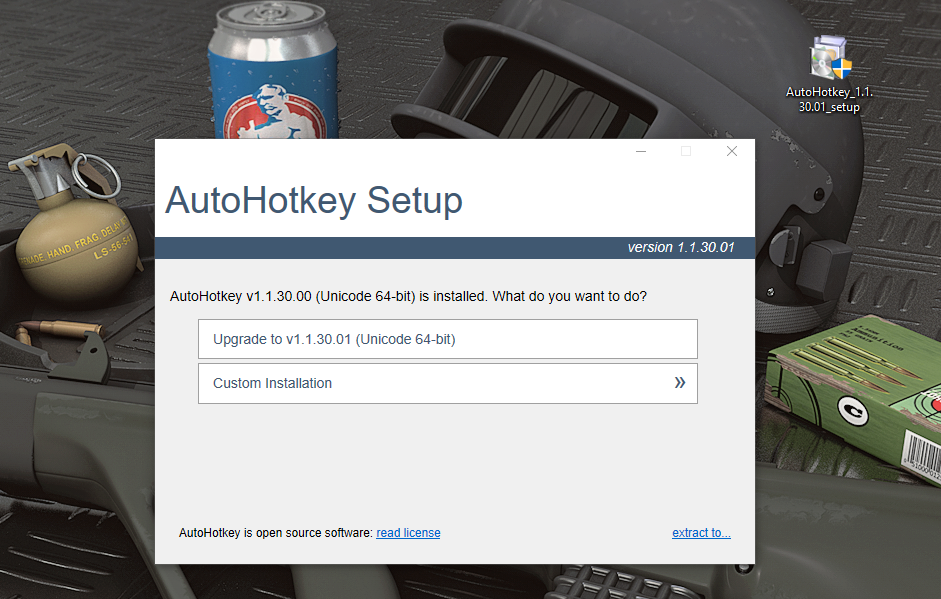Screen dimensions: 941x599
Task: Open the AutoHotkey_1.1.30.01_setup desktop icon
Action: click(829, 74)
